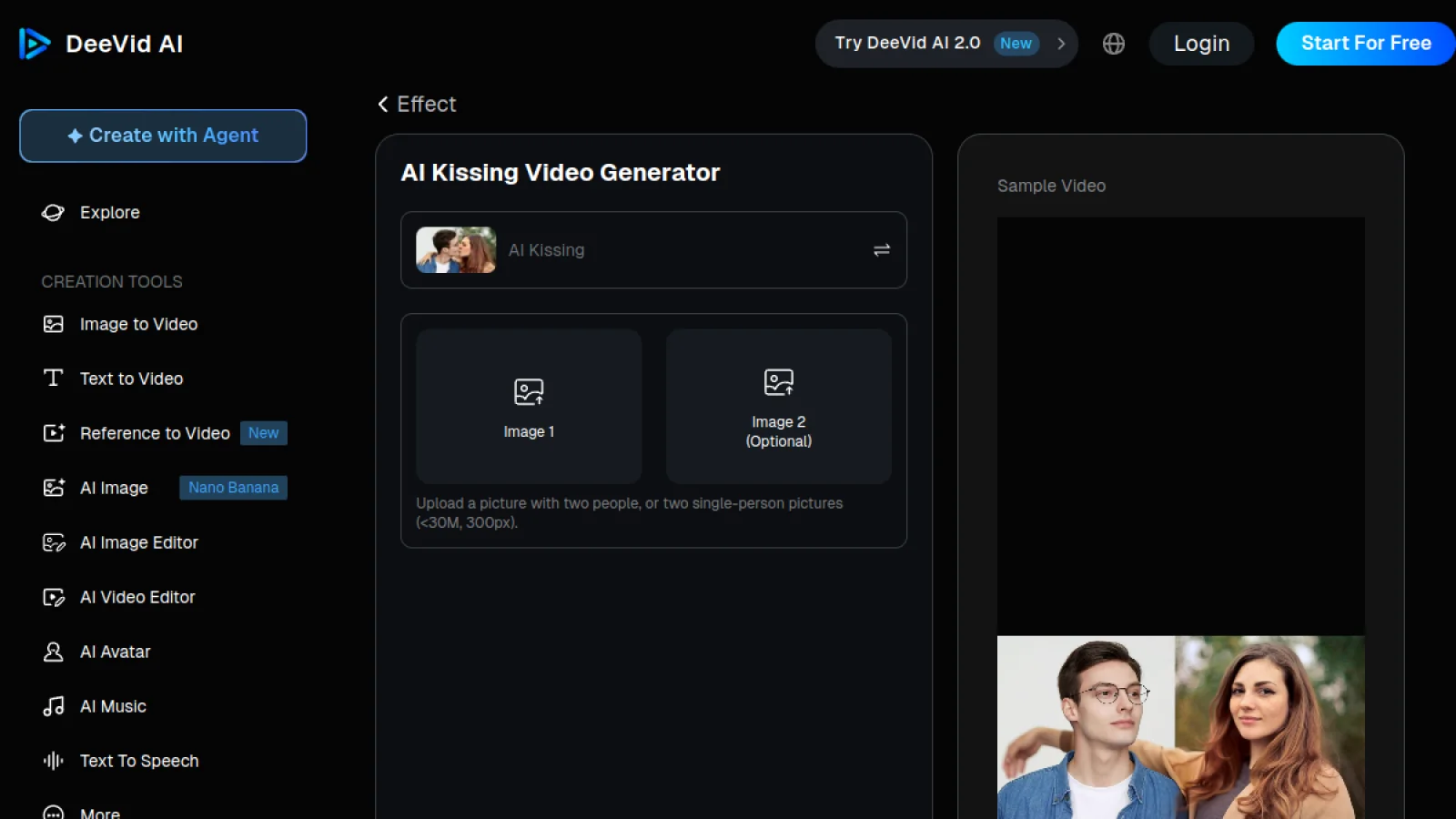
Task: Click the sample video preview
Action: pyautogui.click(x=1181, y=517)
